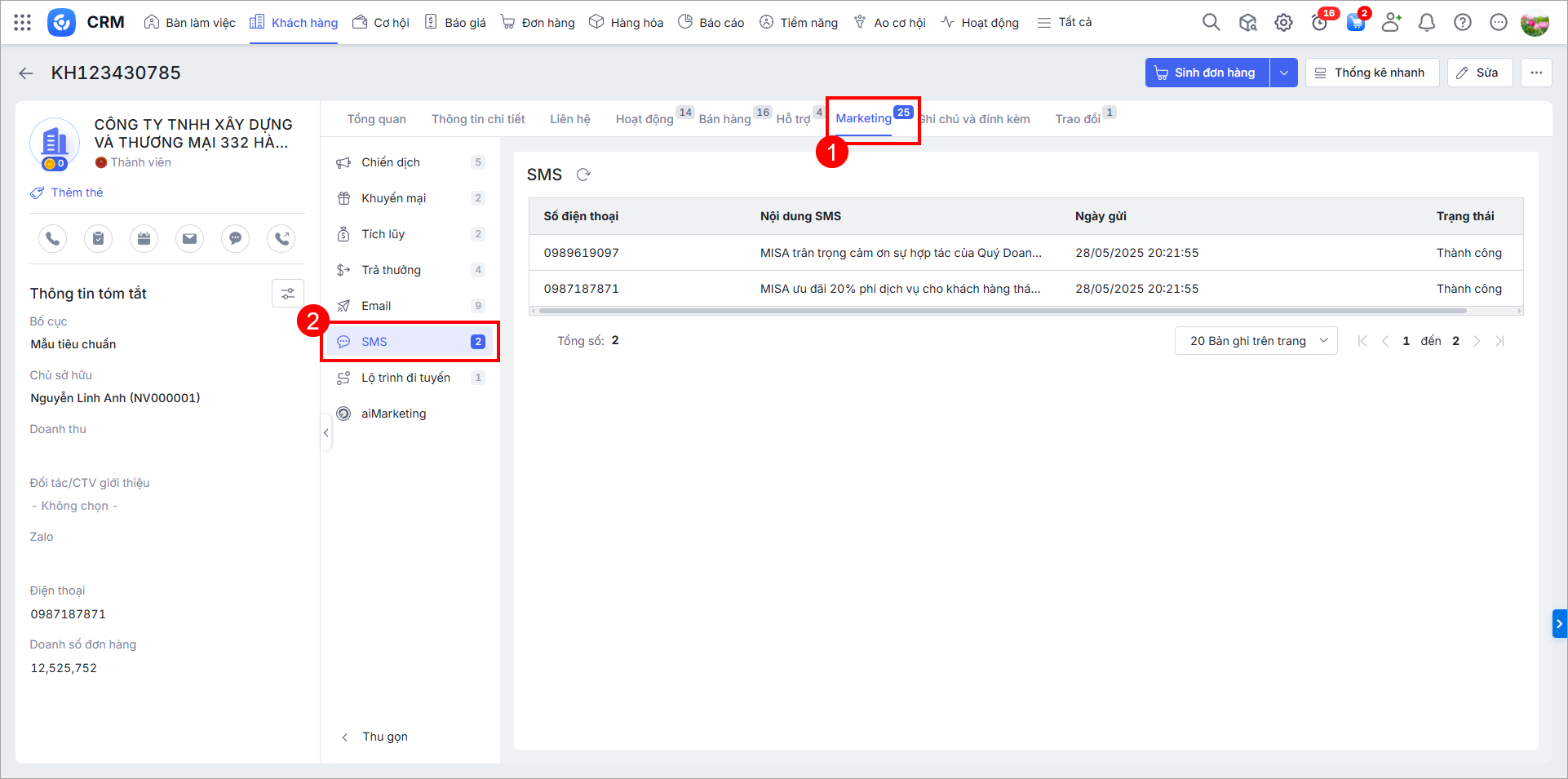Open the settings gear icon
This screenshot has width=1568, height=779.
tap(1283, 23)
